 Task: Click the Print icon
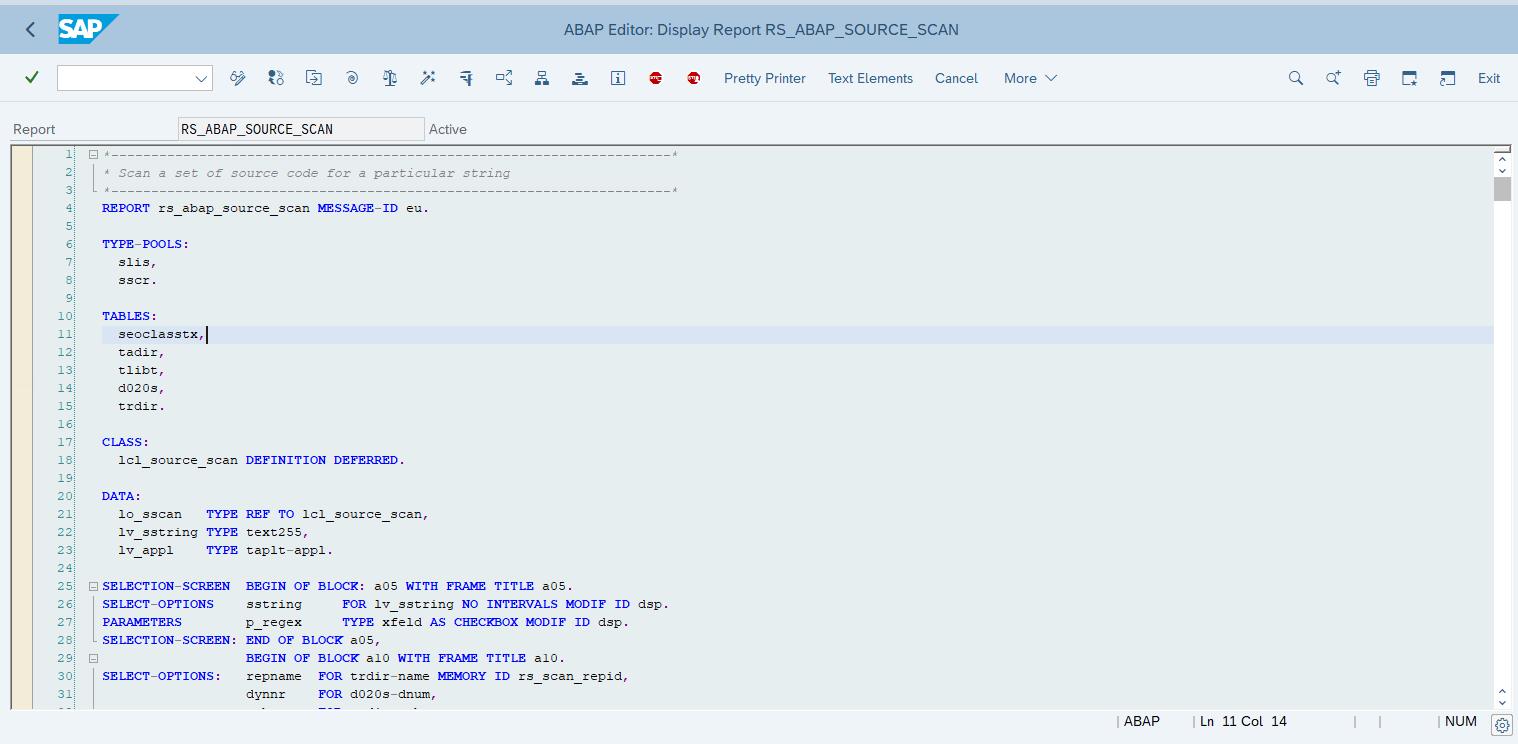[1372, 78]
